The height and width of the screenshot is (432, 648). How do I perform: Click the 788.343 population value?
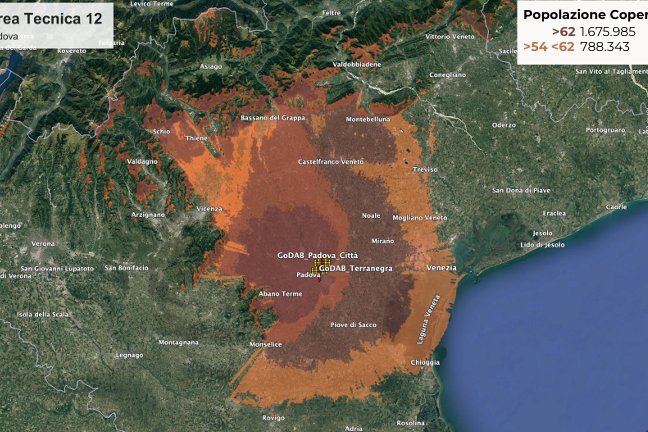(604, 46)
